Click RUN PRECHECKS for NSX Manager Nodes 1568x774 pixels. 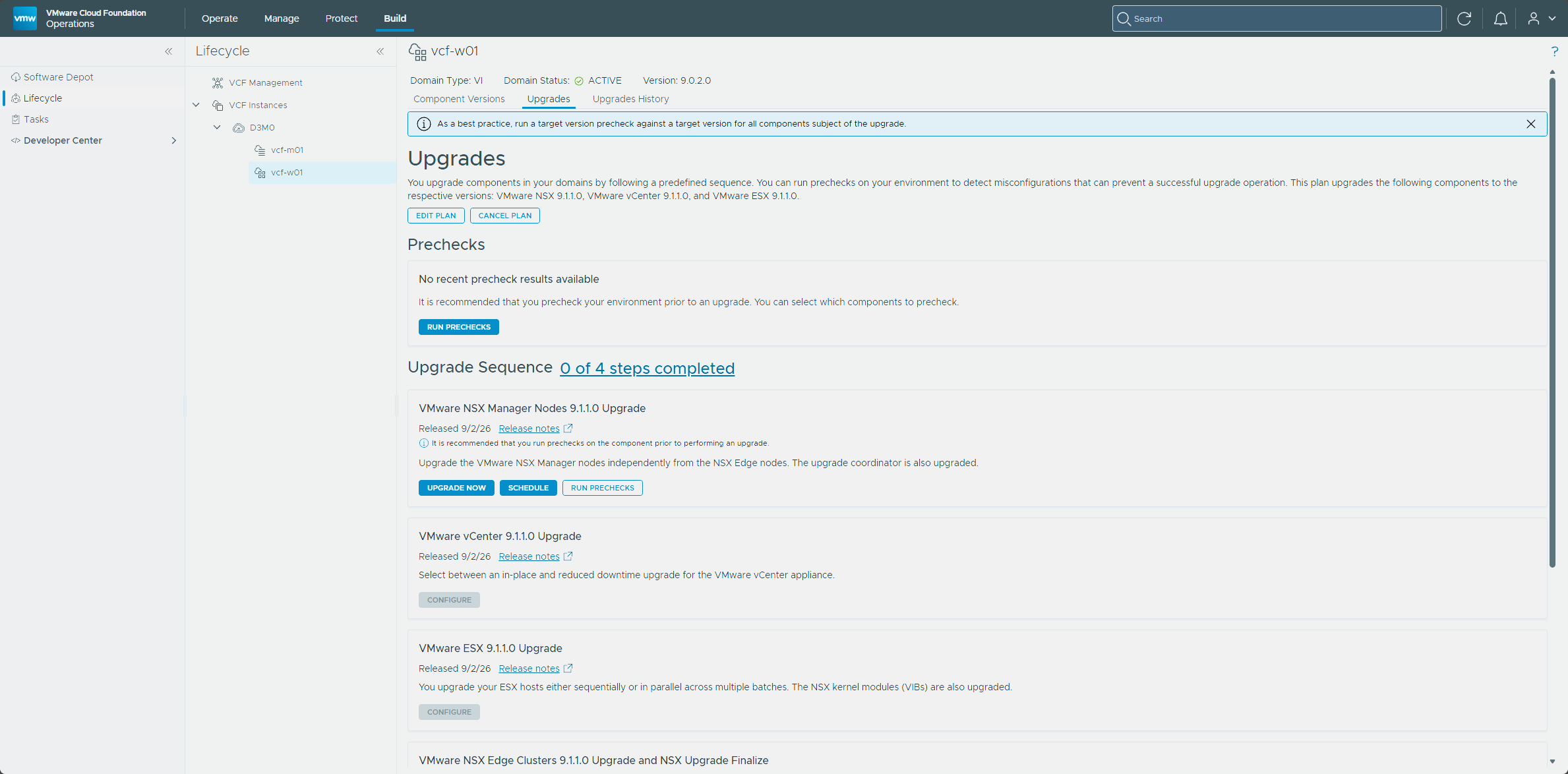pyautogui.click(x=602, y=488)
